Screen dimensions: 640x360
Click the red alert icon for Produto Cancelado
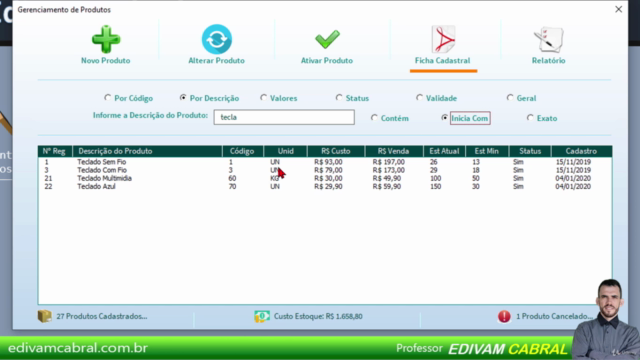[x=504, y=316]
